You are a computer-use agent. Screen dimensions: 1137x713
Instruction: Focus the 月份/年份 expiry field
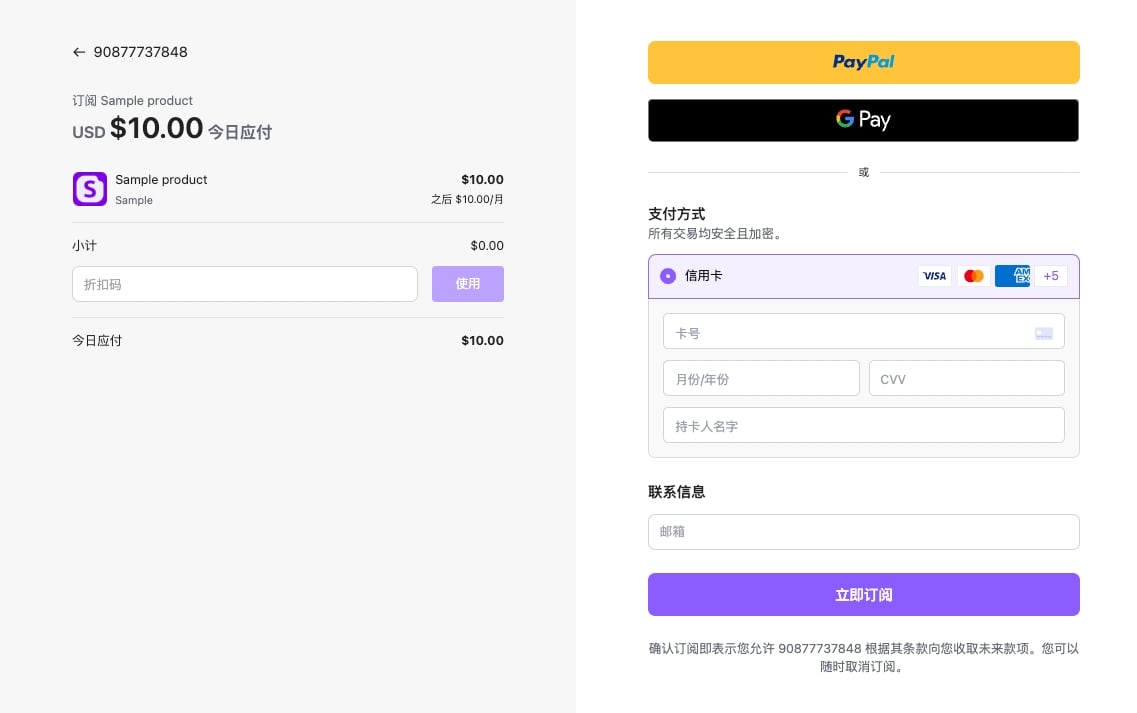tap(761, 378)
